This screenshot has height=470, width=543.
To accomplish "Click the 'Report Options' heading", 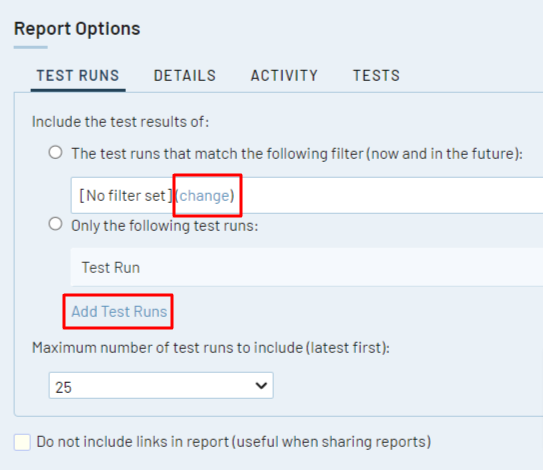I will click(x=77, y=28).
